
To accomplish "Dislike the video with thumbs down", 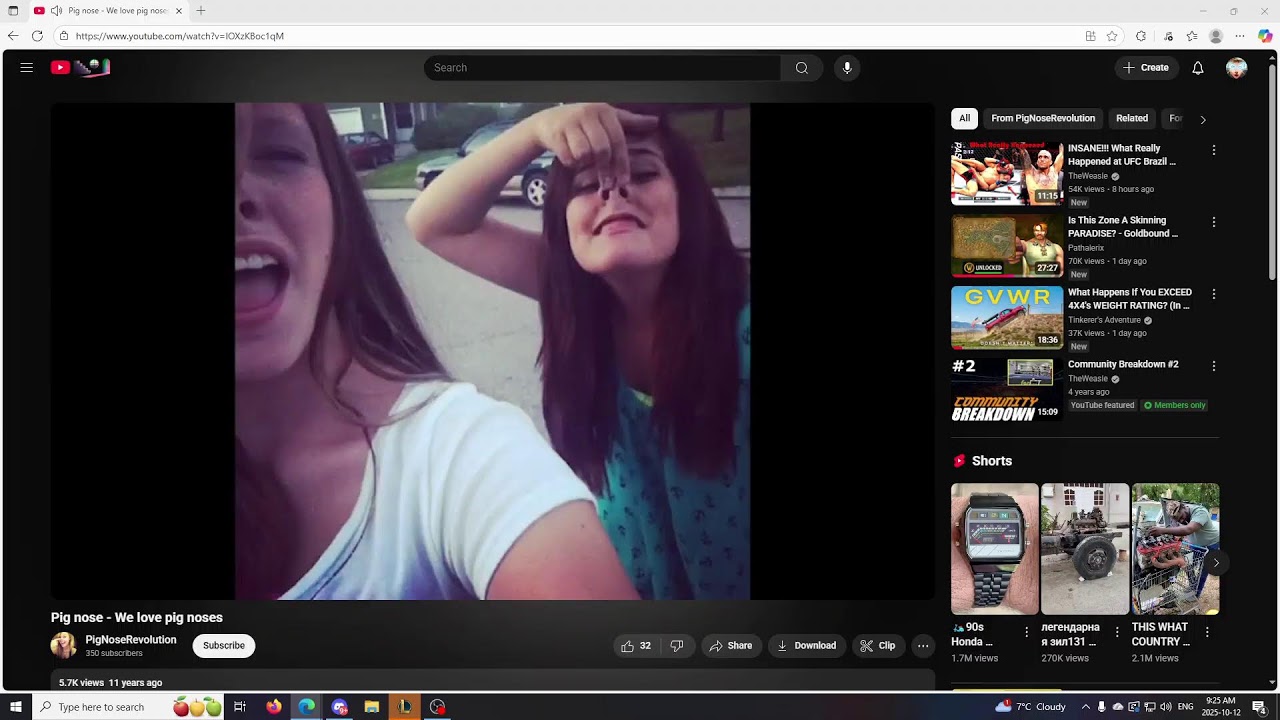I will (x=677, y=646).
